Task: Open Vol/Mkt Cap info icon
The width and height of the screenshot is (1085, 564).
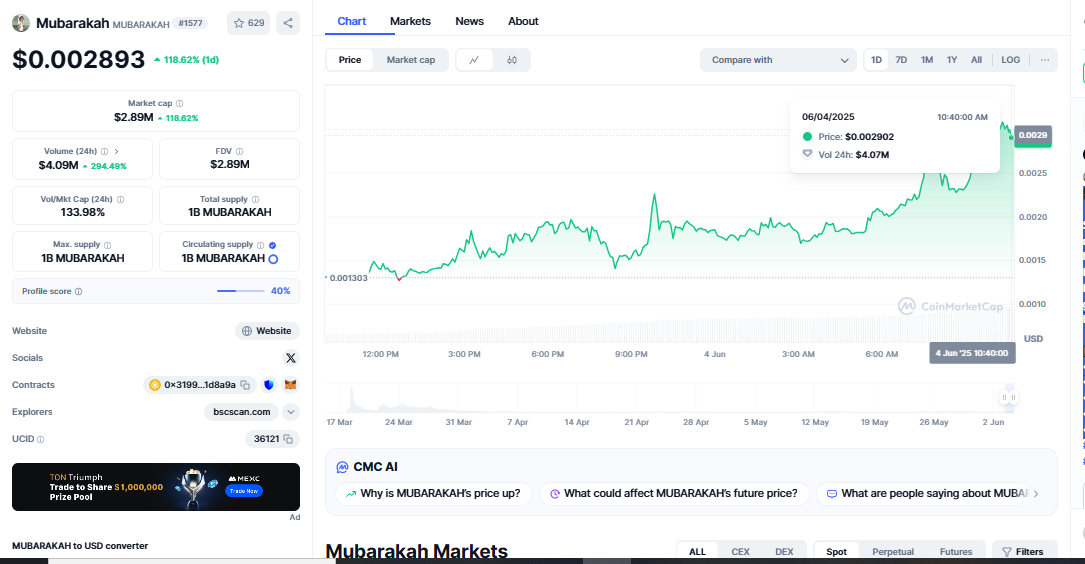Action: pyautogui.click(x=120, y=199)
